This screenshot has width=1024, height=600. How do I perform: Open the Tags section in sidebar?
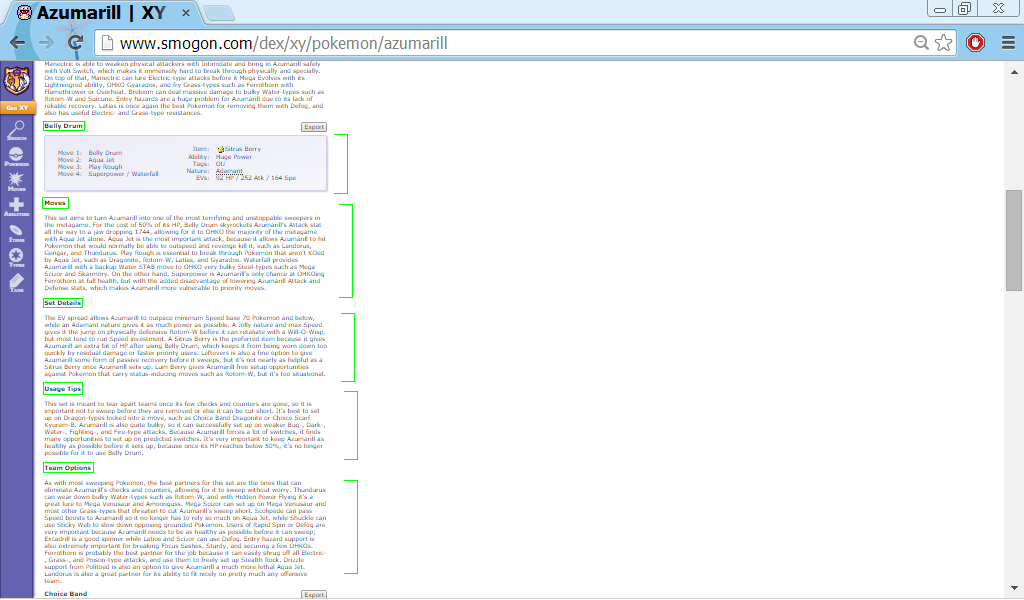[x=16, y=283]
